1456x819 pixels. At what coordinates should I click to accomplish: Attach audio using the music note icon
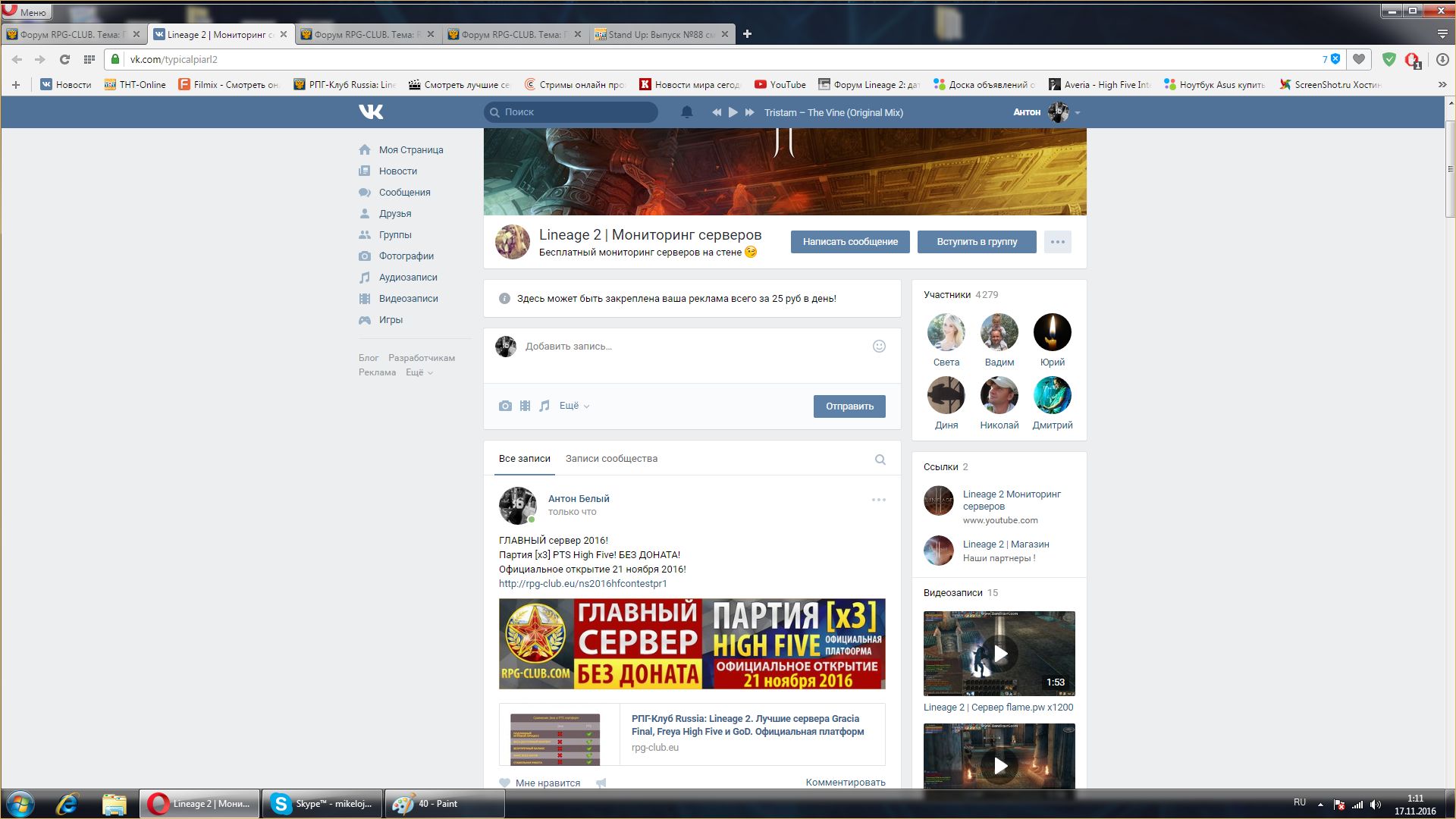click(544, 406)
